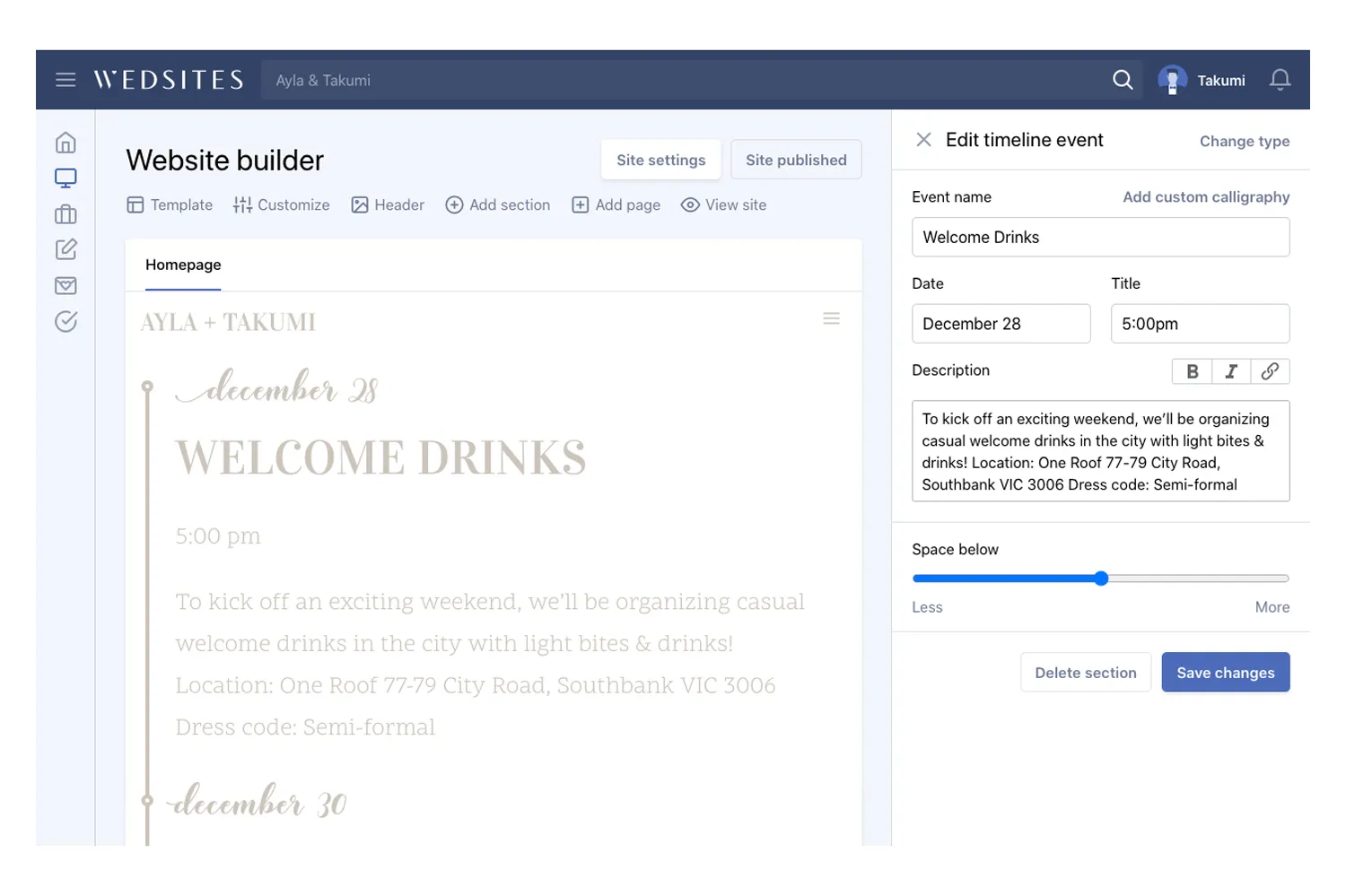This screenshot has height=896, width=1346.
Task: Click the search magnifier icon
Action: (x=1123, y=80)
